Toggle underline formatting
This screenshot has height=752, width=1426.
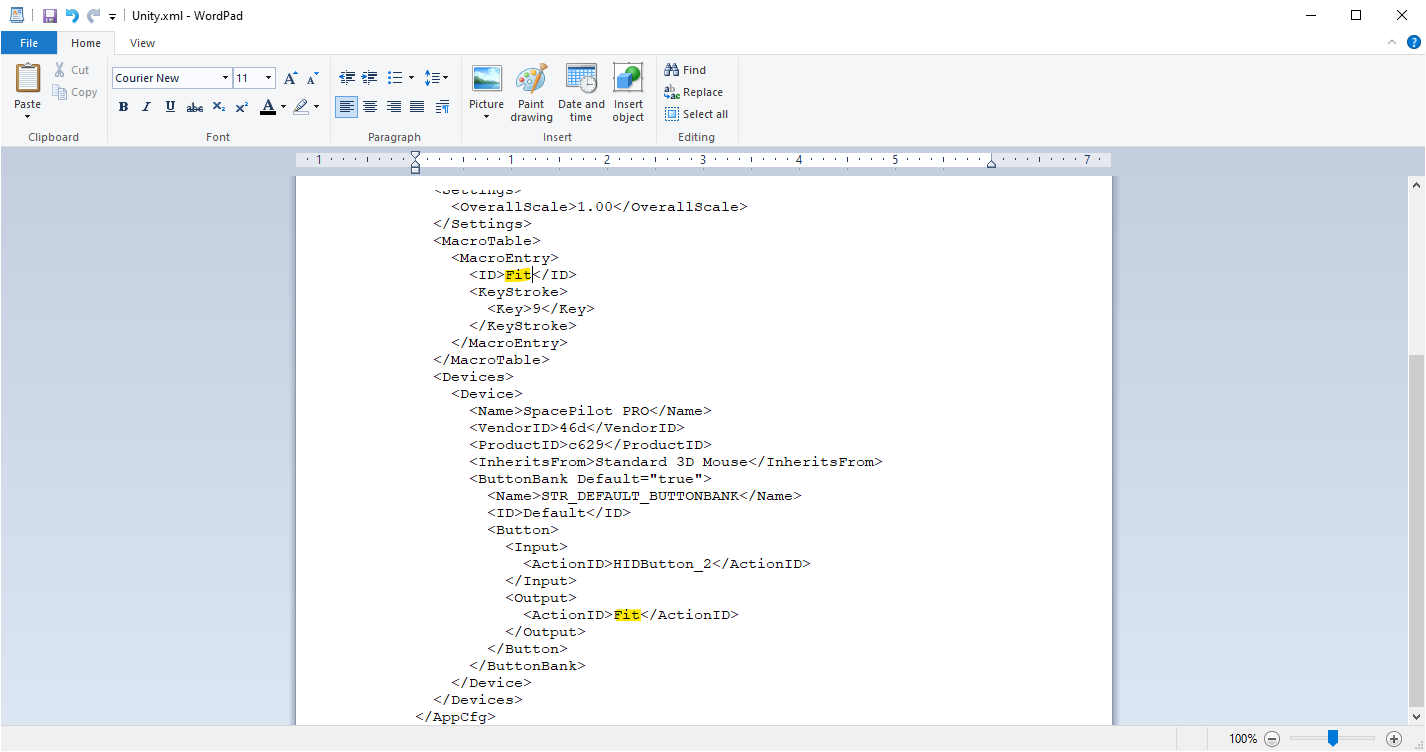170,107
